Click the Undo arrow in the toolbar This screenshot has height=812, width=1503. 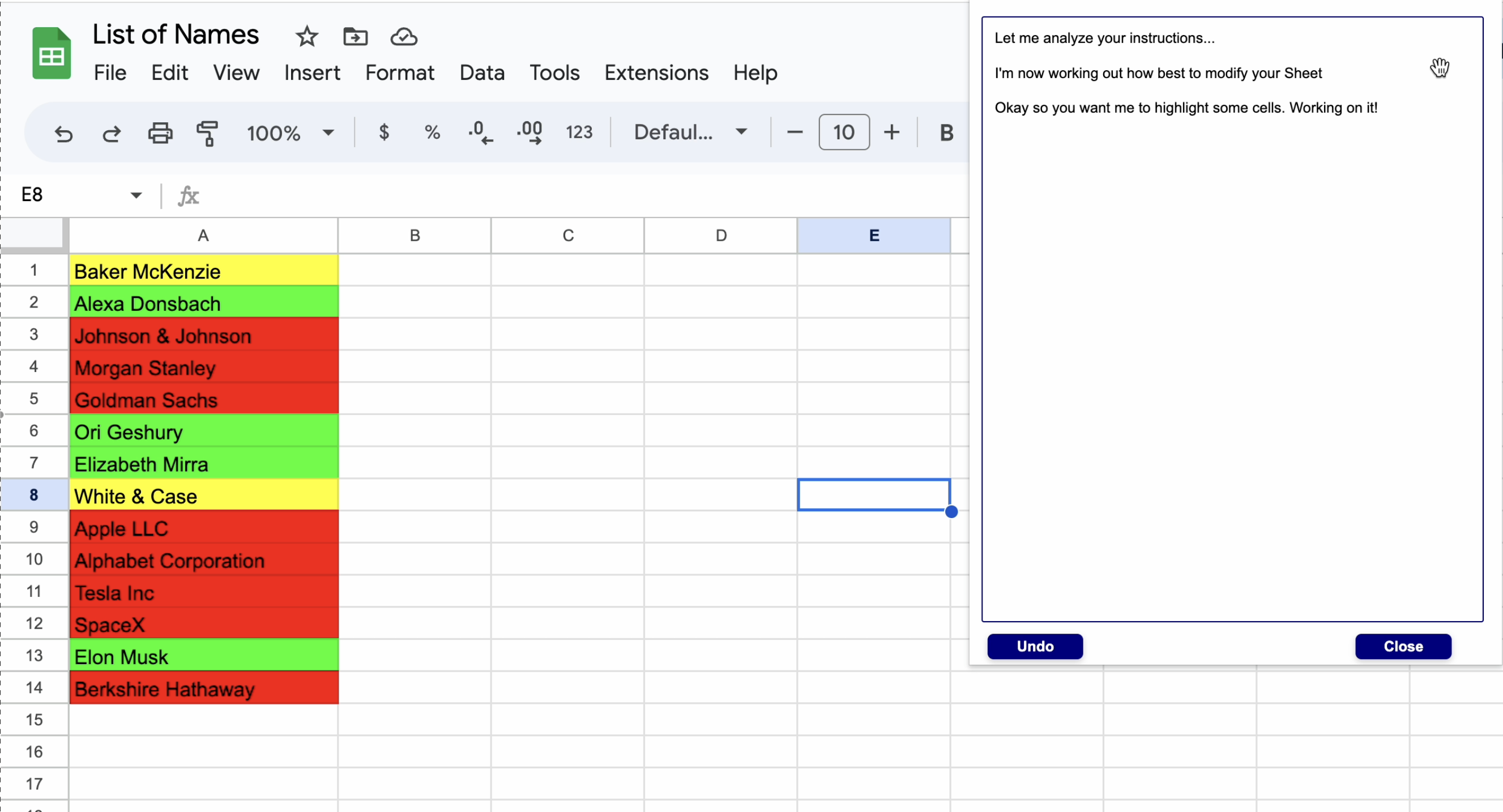(63, 134)
